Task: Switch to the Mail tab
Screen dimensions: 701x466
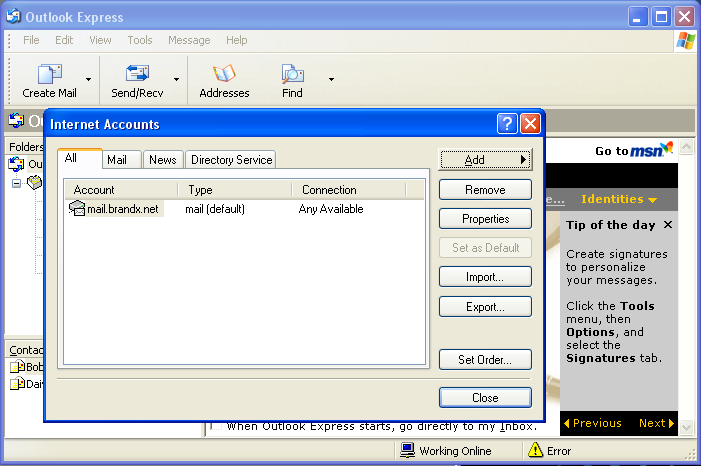Action: click(x=122, y=160)
